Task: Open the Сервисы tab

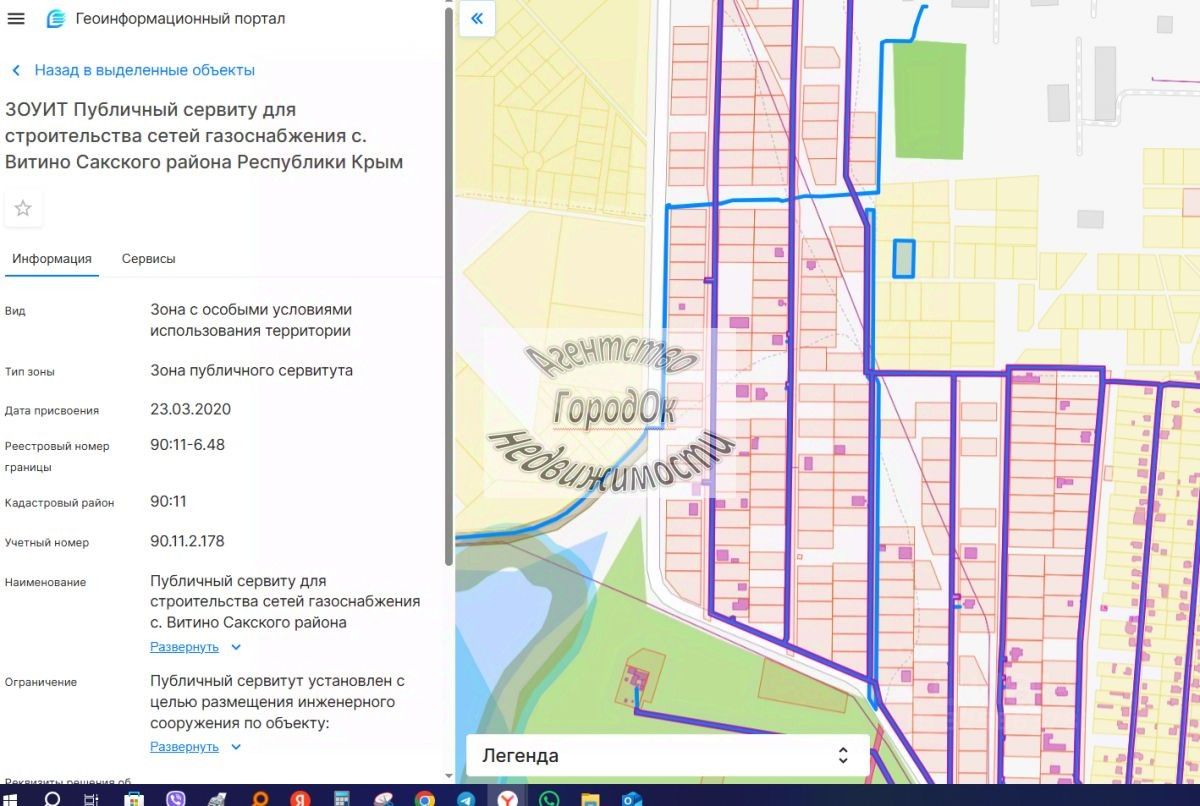Action: [x=148, y=258]
